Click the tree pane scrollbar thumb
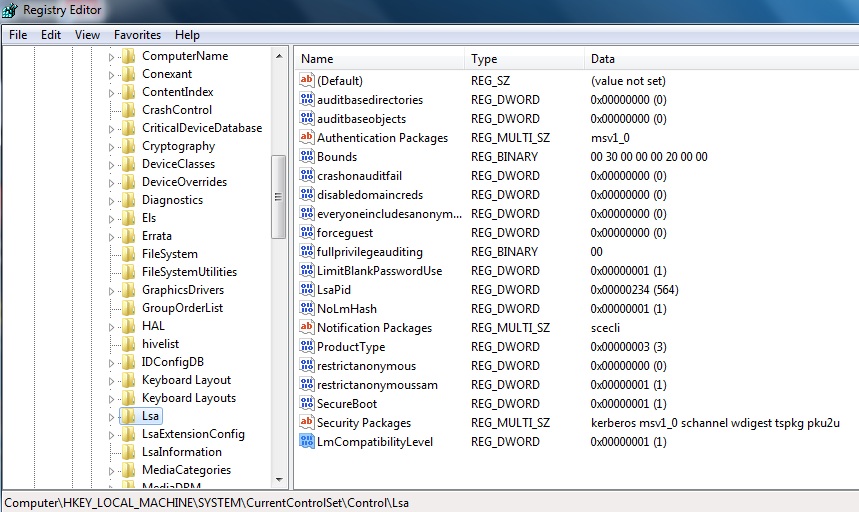The image size is (859, 512). pos(278,197)
